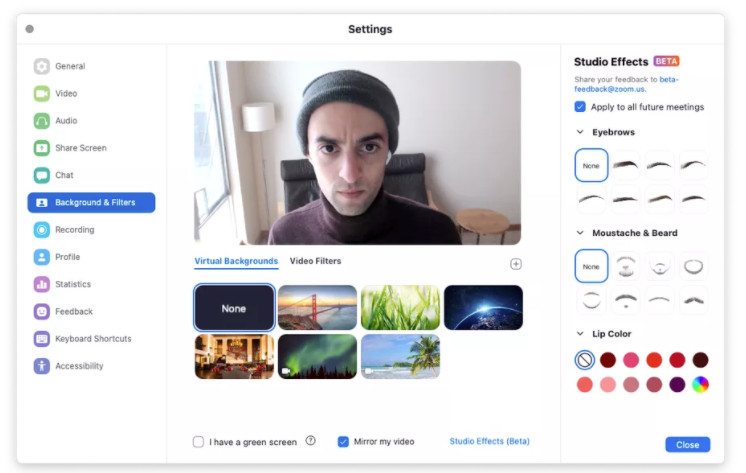Screen dimensions: 746x473
Task: Select the Video camera icon in sidebar
Action: coord(42,93)
